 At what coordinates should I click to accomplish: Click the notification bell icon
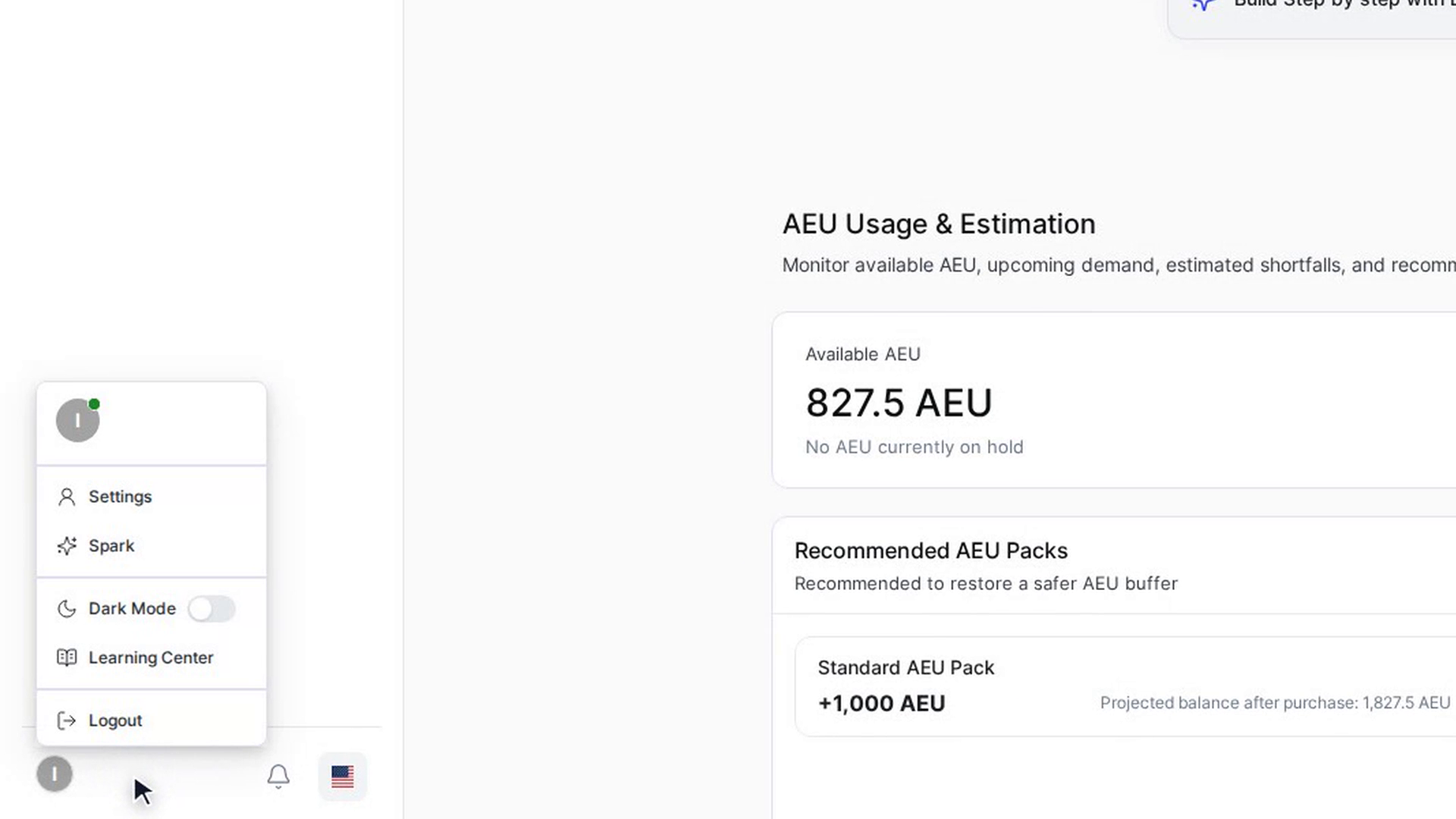pos(278,776)
